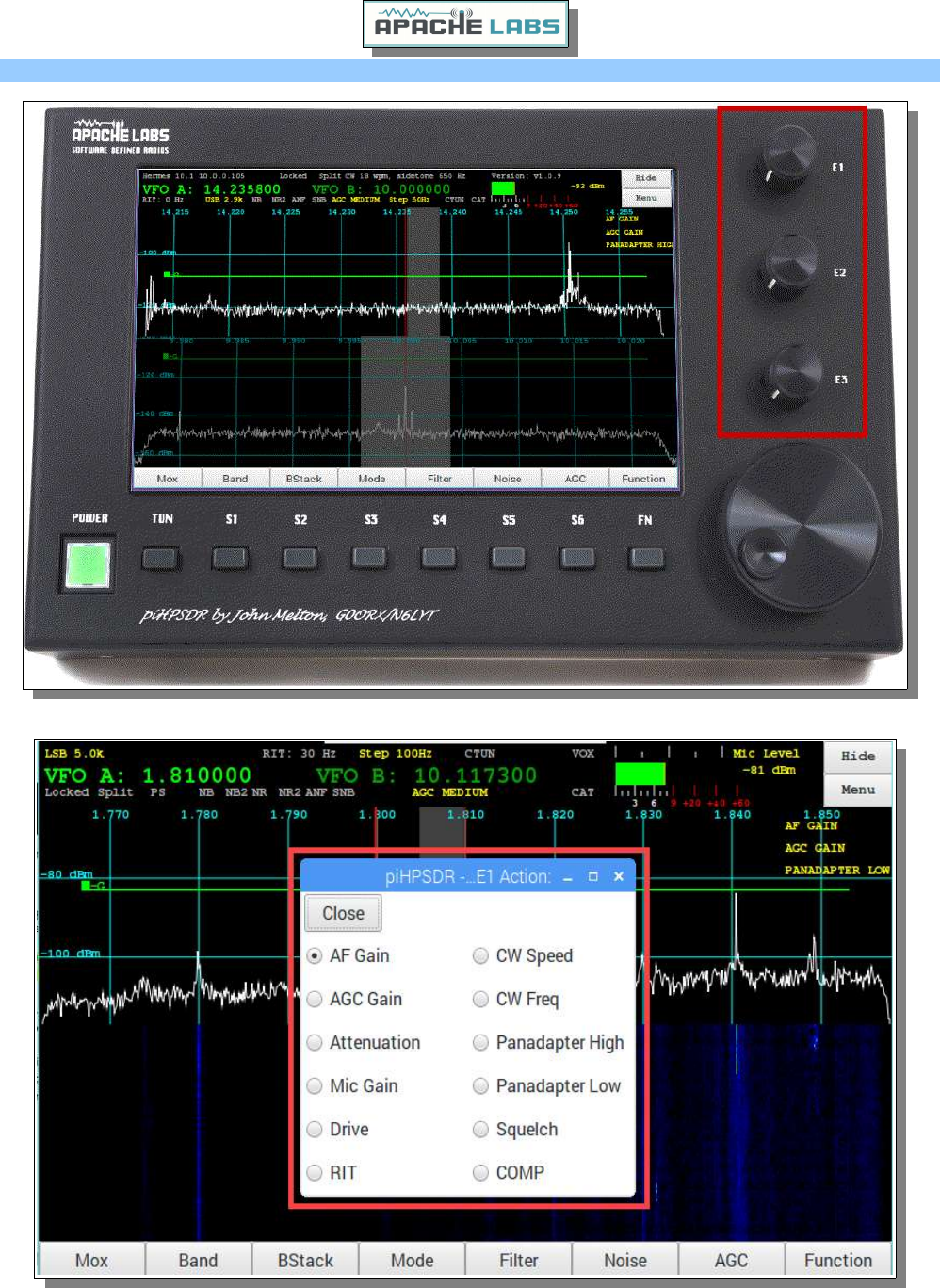Click the Step 100Hz indicator
The width and height of the screenshot is (940, 1288).
[395, 753]
